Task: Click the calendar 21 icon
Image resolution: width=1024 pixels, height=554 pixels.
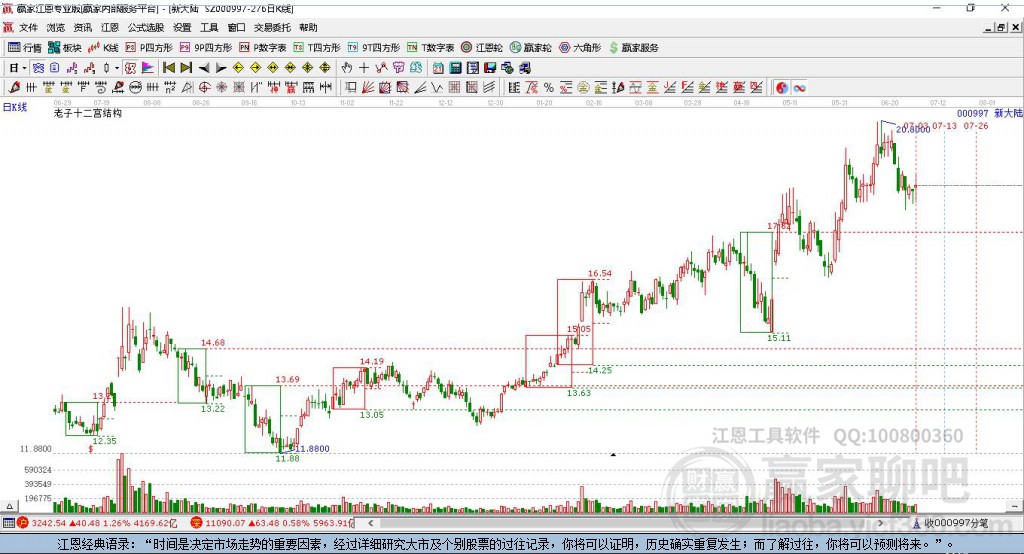Action: point(438,68)
